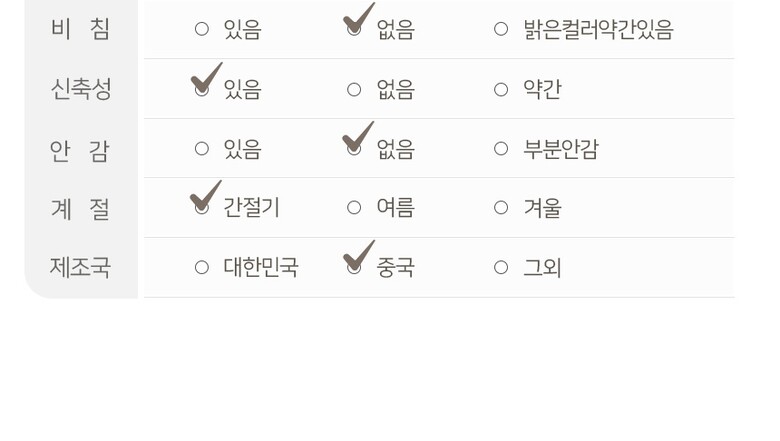Image resolution: width=780 pixels, height=441 pixels.
Task: Select 있음 radio in 안감 row
Action: click(202, 149)
